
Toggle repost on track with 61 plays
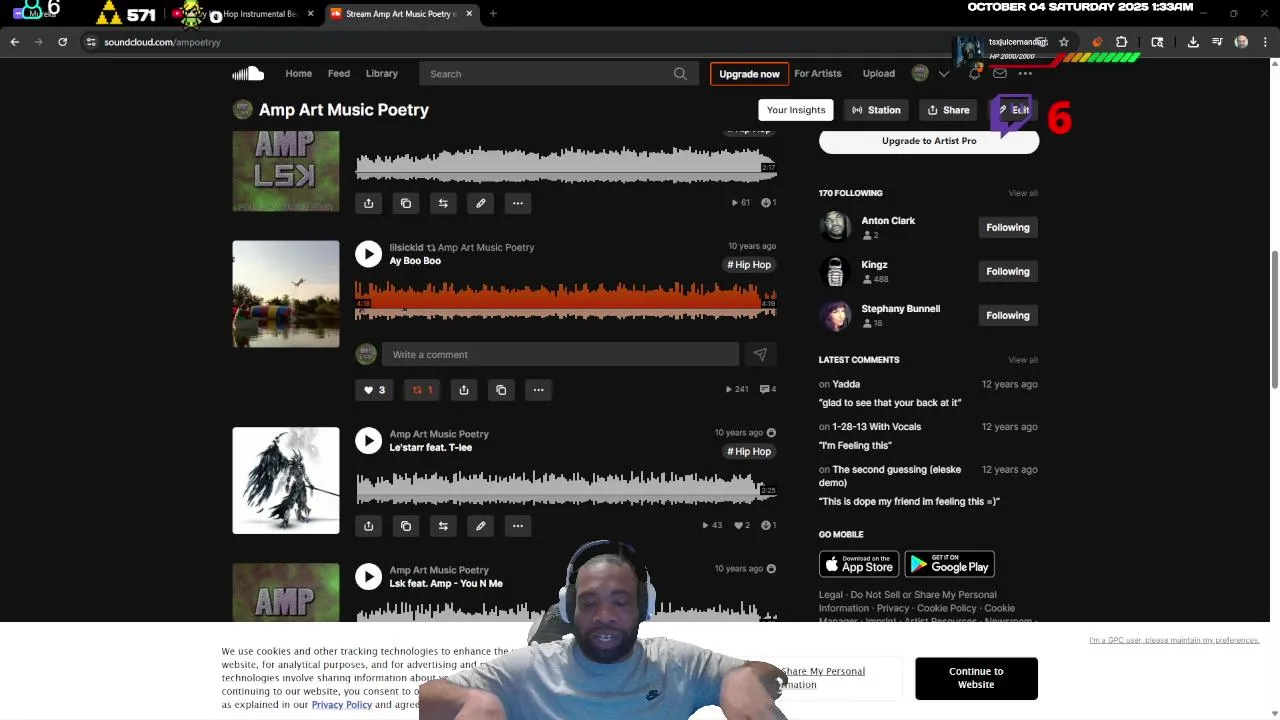pyautogui.click(x=443, y=203)
